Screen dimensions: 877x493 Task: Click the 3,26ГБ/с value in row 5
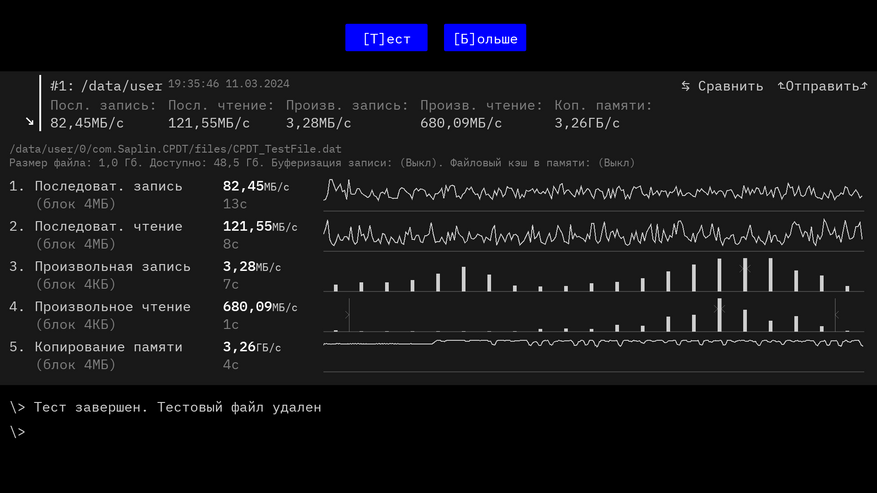pos(252,348)
